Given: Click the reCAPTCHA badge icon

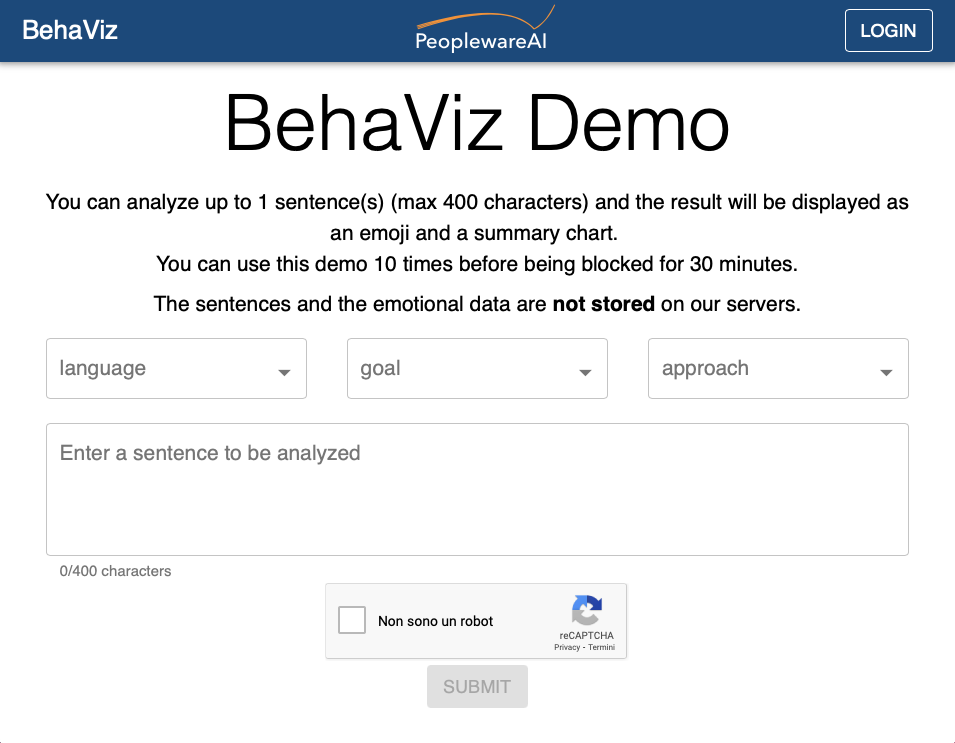Looking at the screenshot, I should pyautogui.click(x=587, y=612).
